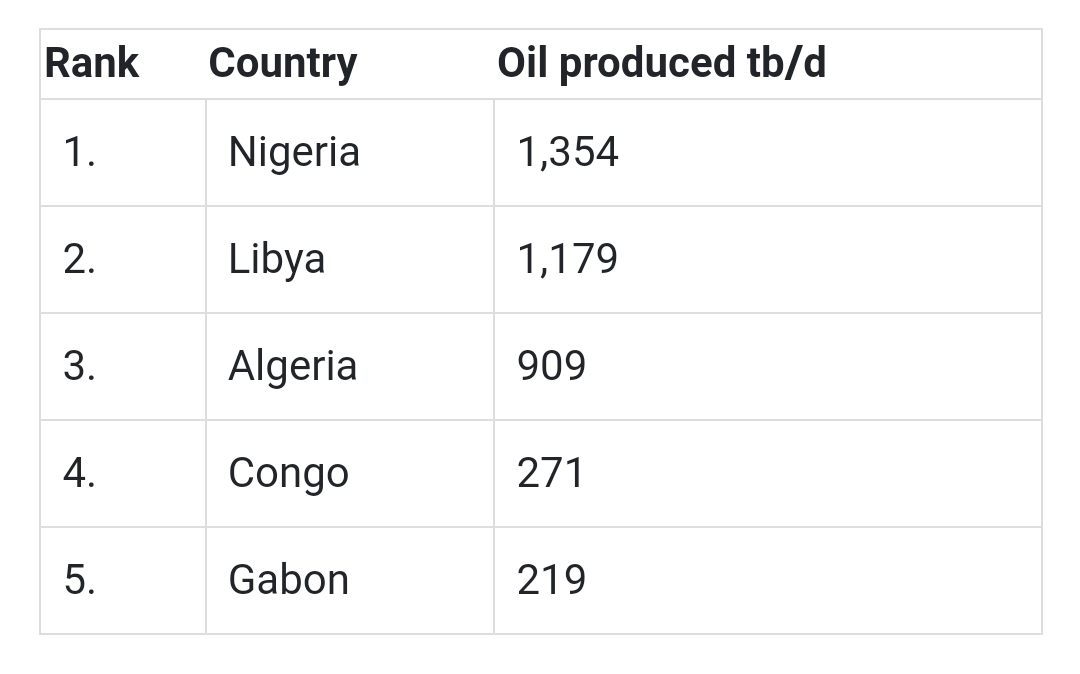Select the Gabon country cell

pyautogui.click(x=288, y=580)
